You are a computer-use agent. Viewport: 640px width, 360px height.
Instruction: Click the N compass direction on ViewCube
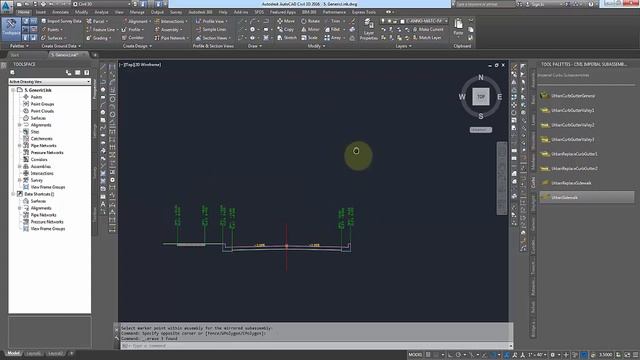[x=481, y=78]
